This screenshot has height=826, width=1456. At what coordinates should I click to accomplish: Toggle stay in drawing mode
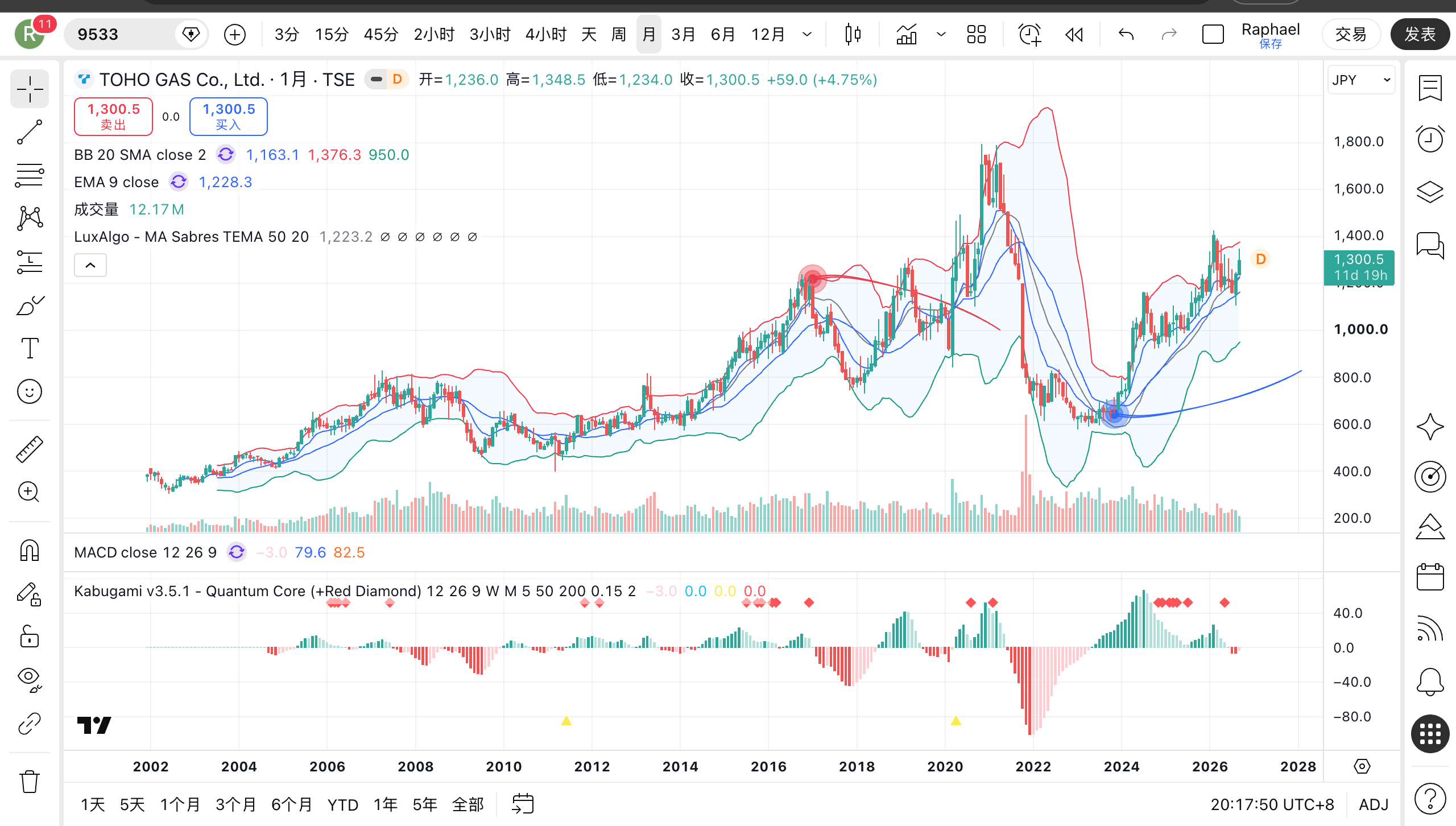(x=30, y=594)
